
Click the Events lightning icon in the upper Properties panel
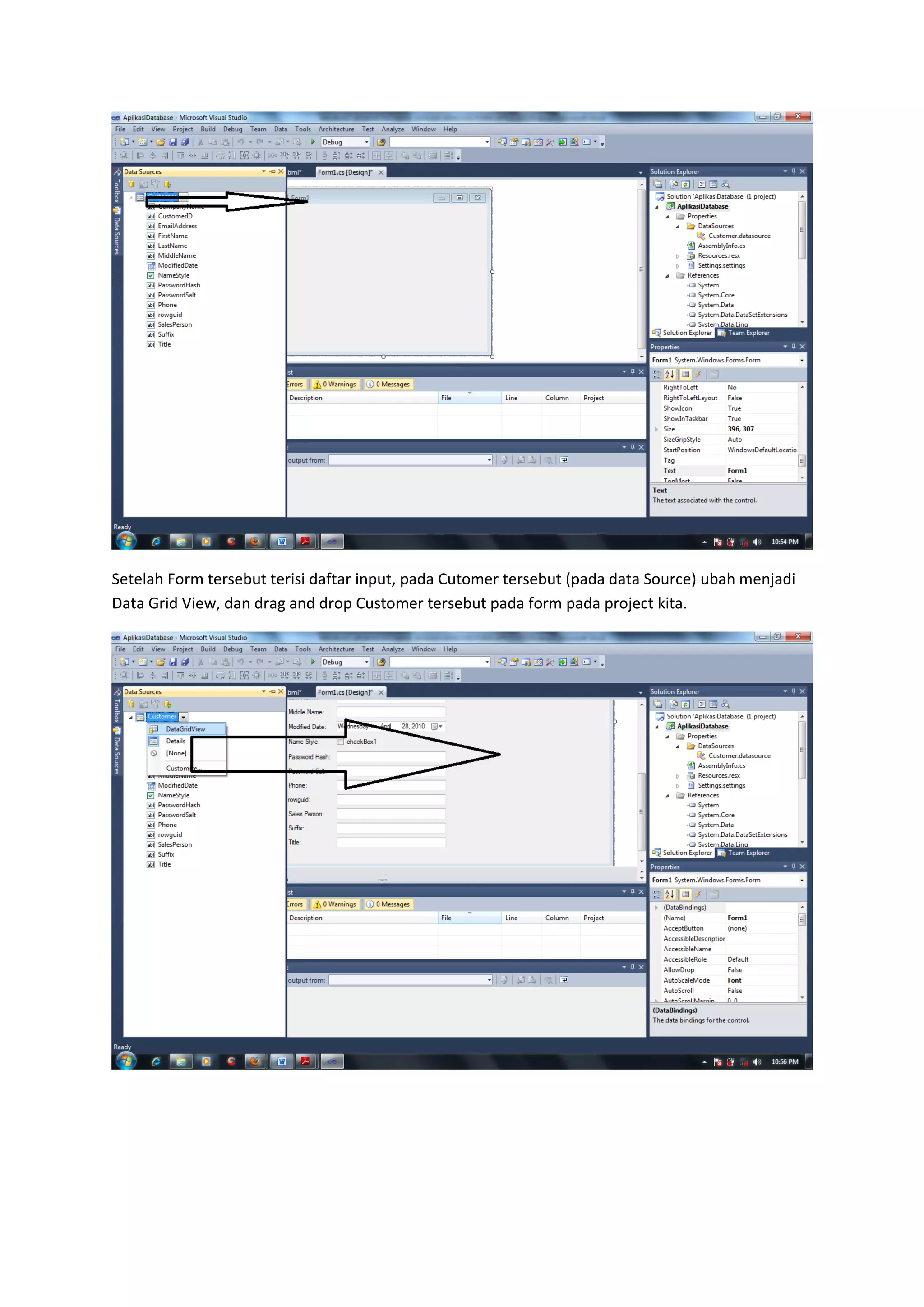click(x=698, y=374)
